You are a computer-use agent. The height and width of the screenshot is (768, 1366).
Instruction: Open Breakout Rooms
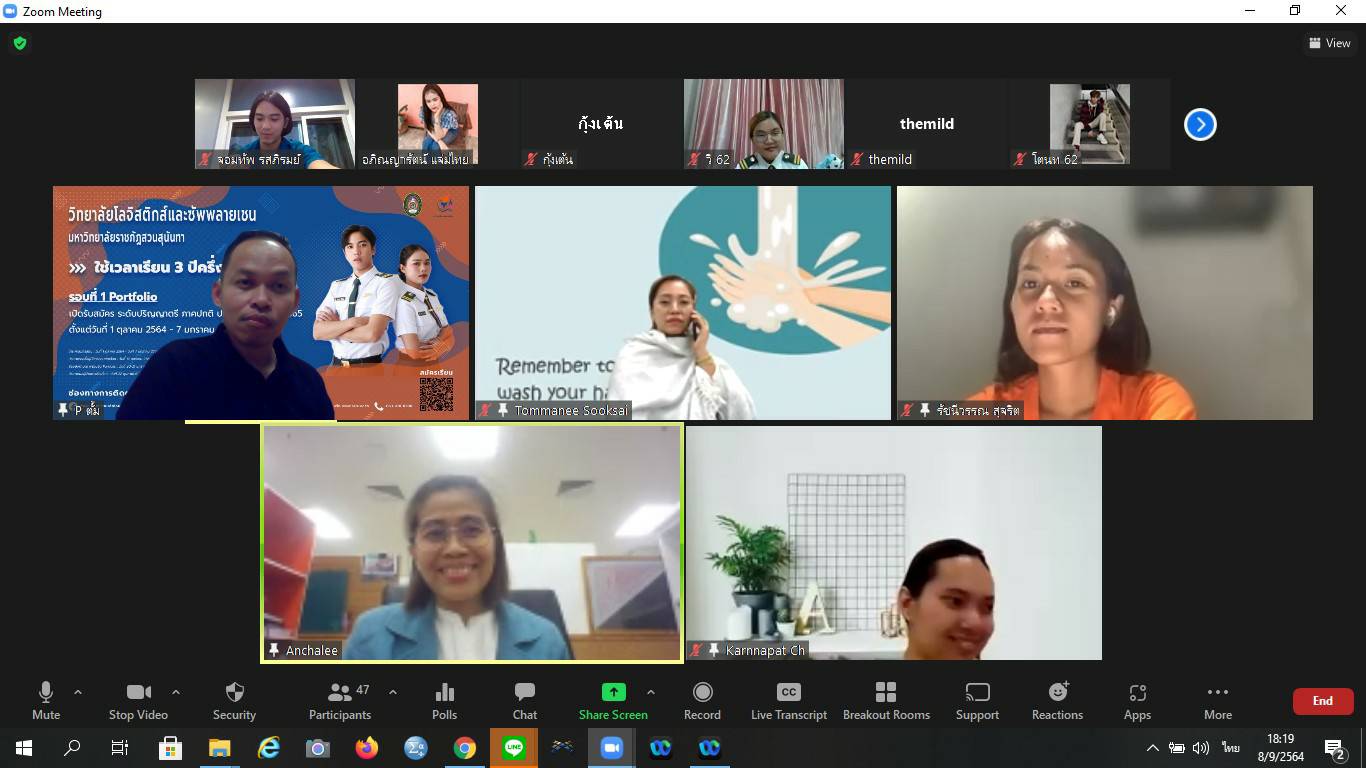(886, 700)
